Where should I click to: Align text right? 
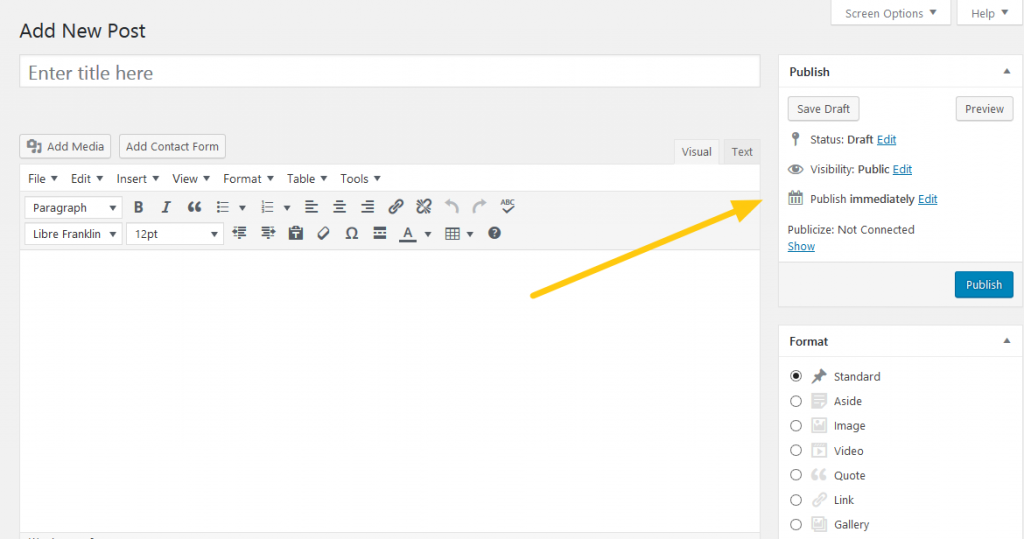coord(368,207)
